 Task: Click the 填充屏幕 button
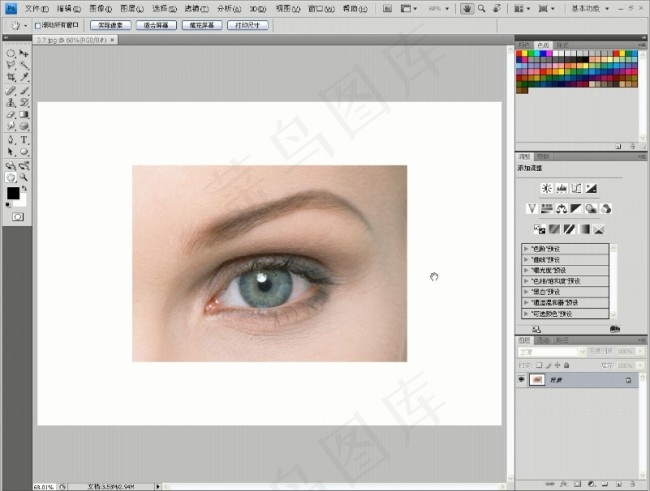tap(202, 25)
